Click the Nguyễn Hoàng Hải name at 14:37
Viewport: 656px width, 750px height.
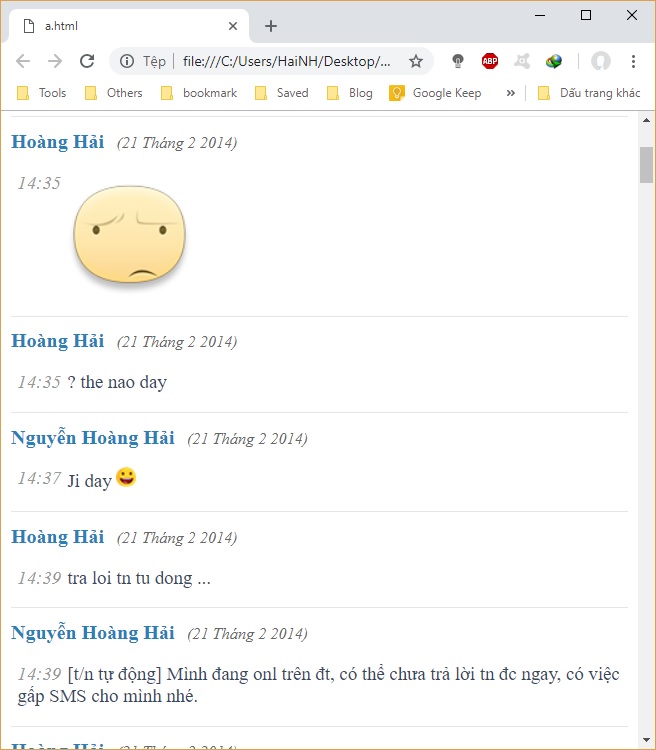pos(93,438)
